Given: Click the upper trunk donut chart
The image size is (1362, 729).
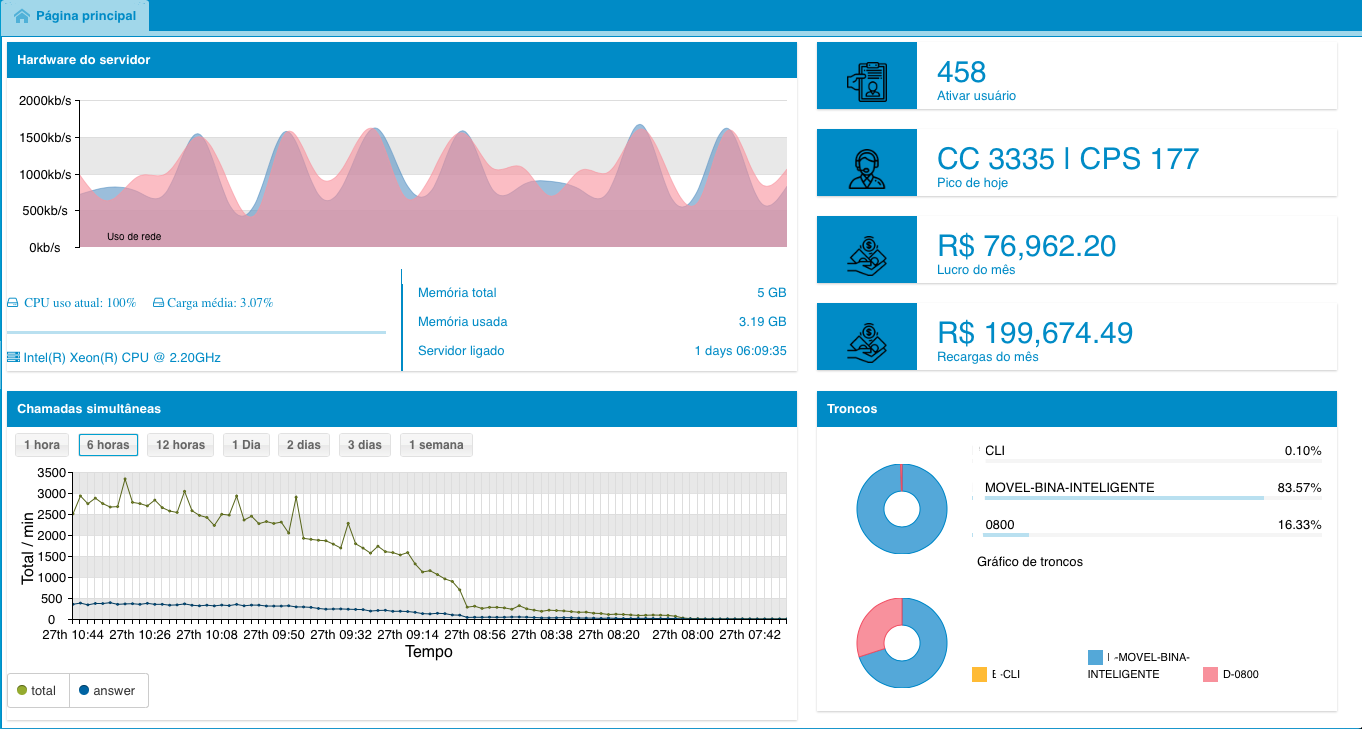Looking at the screenshot, I should tap(902, 509).
